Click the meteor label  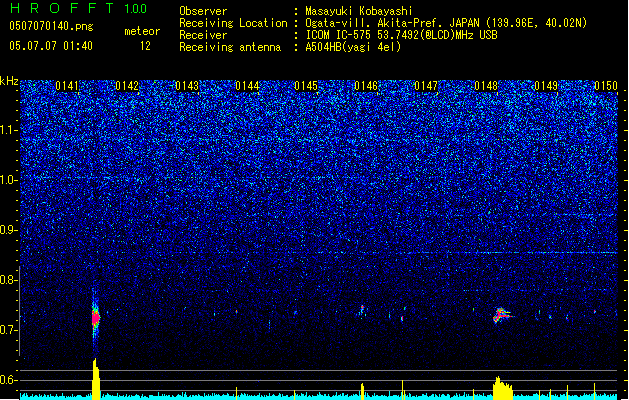point(142,31)
